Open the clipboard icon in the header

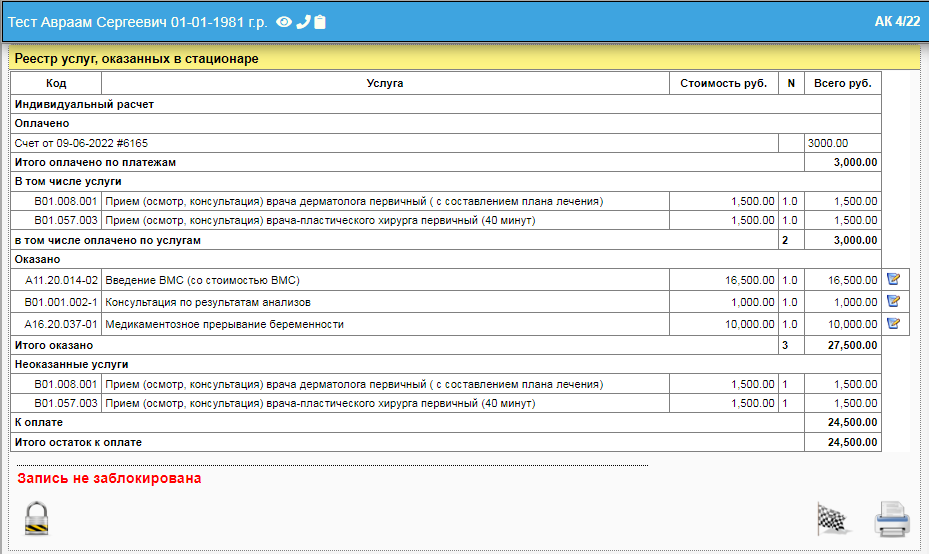(320, 21)
